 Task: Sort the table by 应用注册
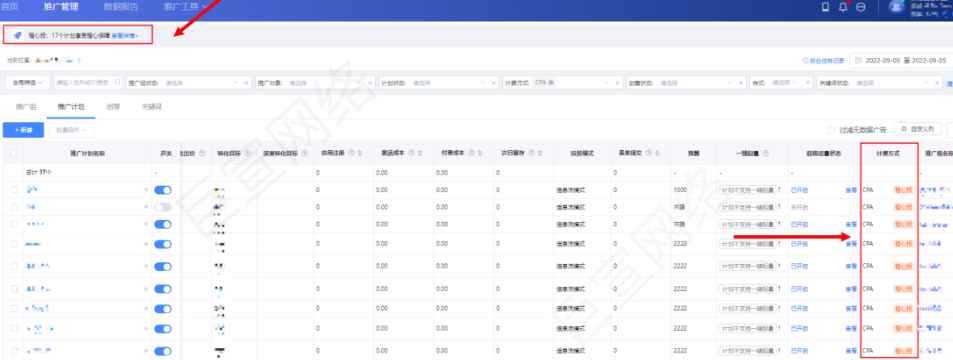(x=360, y=153)
